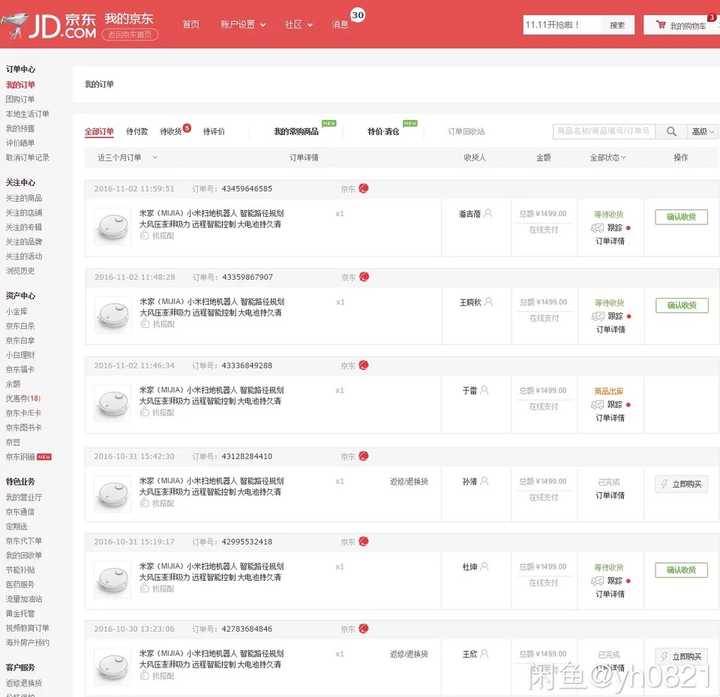The width and height of the screenshot is (720, 697).
Task: Click JD badge icon on order 43336849288
Action: coord(363,365)
